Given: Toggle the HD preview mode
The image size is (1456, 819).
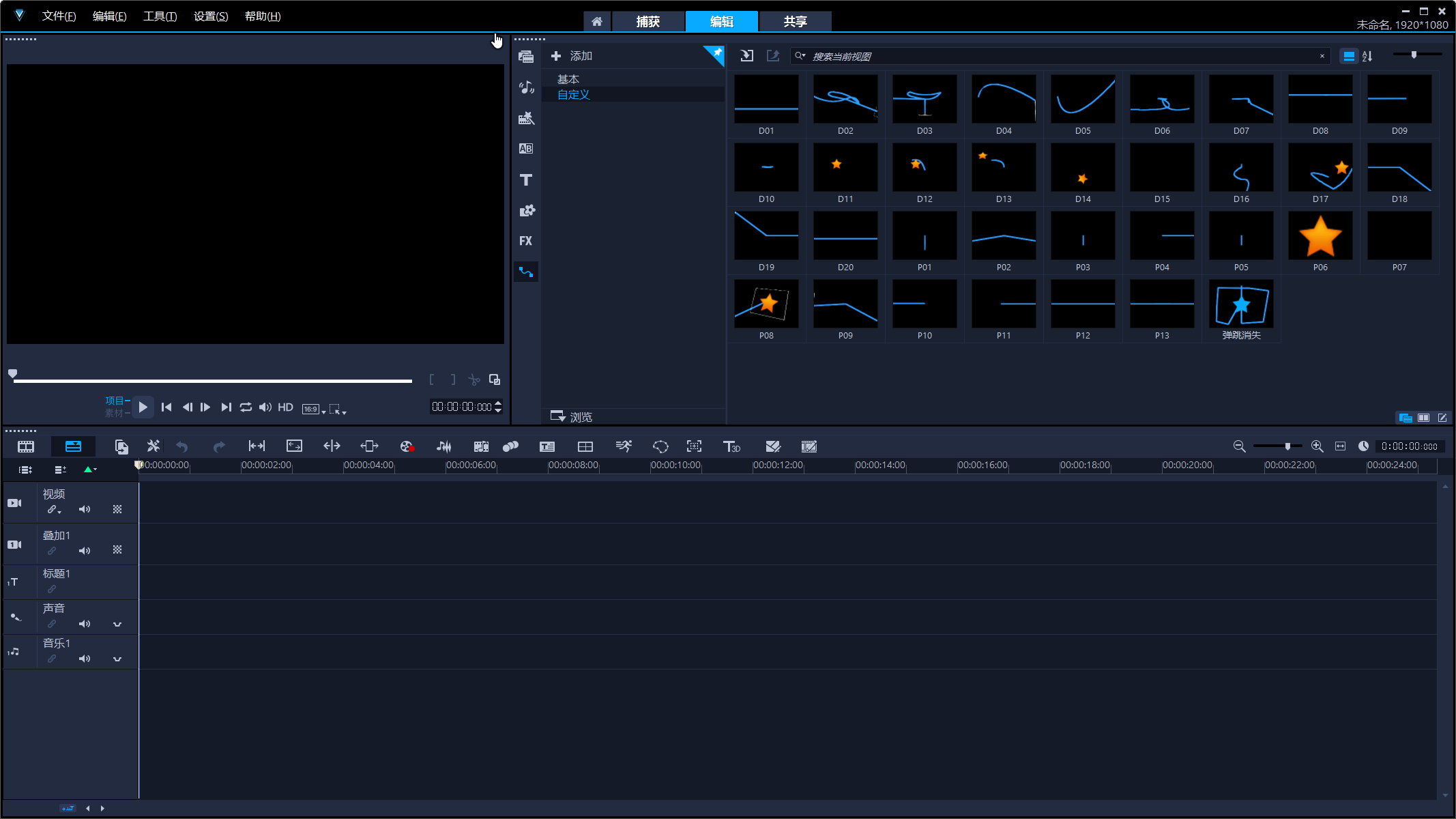Looking at the screenshot, I should [x=285, y=407].
